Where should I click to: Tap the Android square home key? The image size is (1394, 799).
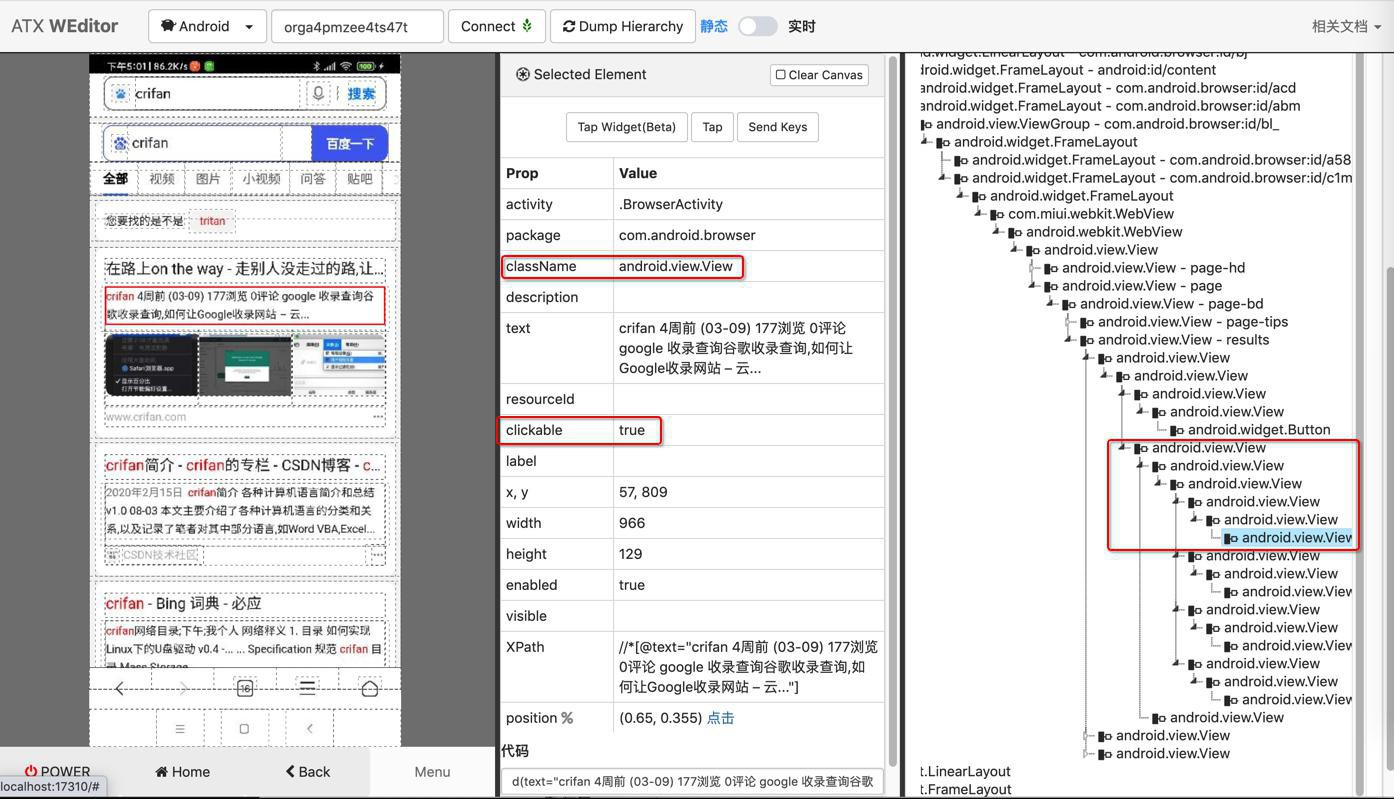click(244, 729)
